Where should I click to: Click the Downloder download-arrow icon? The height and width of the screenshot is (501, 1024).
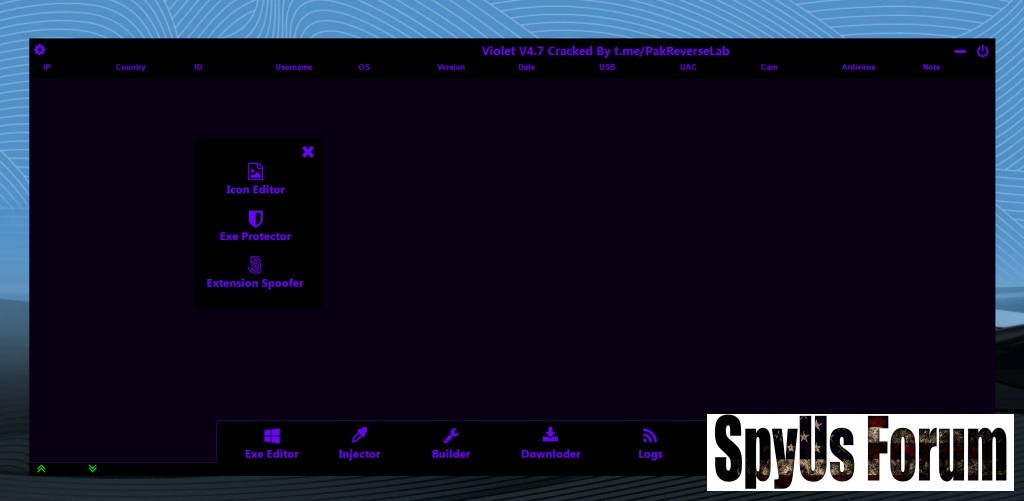click(x=550, y=436)
